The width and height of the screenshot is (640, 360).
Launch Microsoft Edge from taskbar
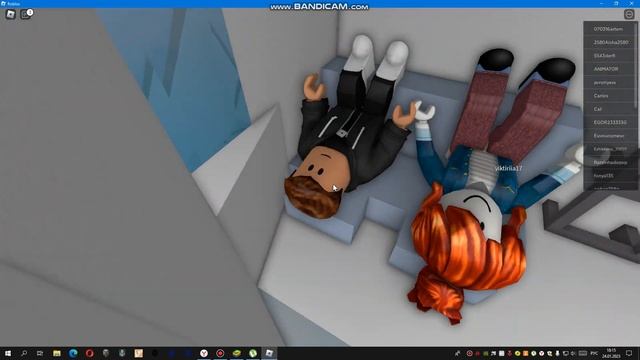pos(73,353)
